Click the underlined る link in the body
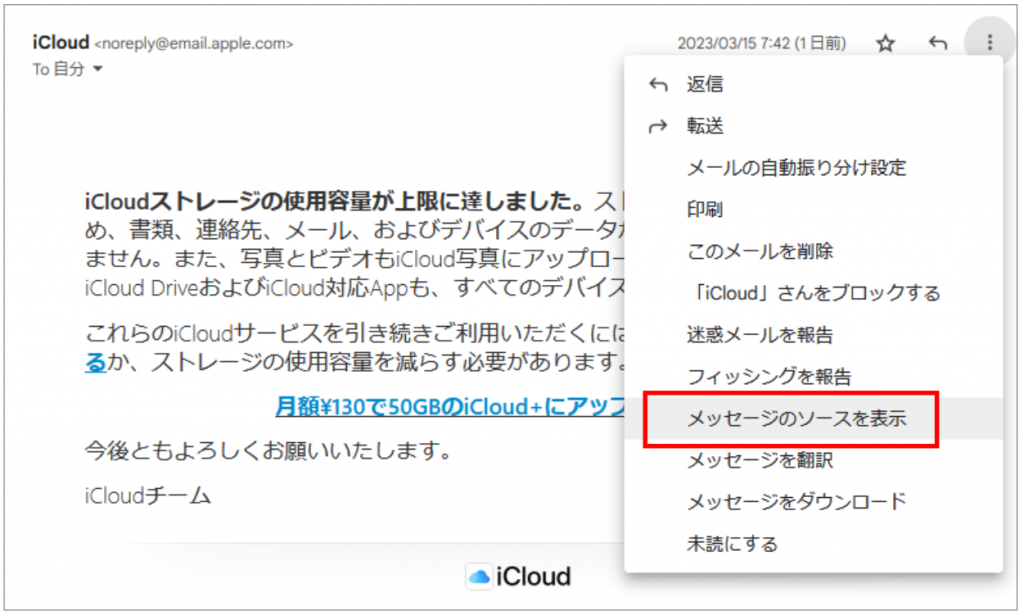The image size is (1024, 615). point(95,362)
